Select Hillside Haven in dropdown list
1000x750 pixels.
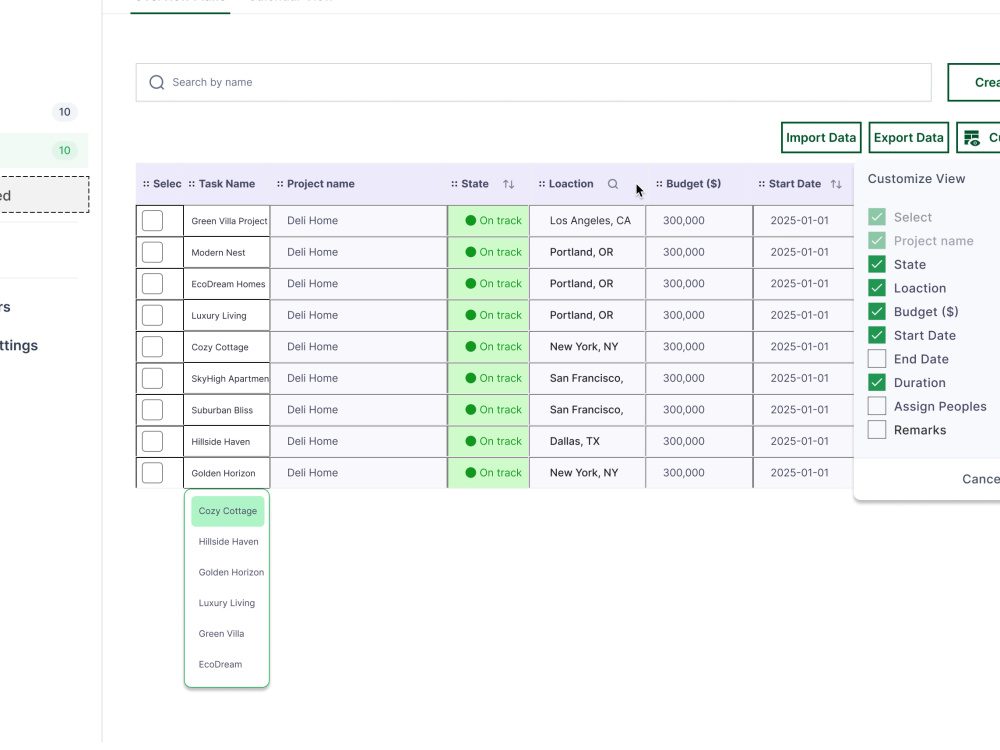point(228,542)
